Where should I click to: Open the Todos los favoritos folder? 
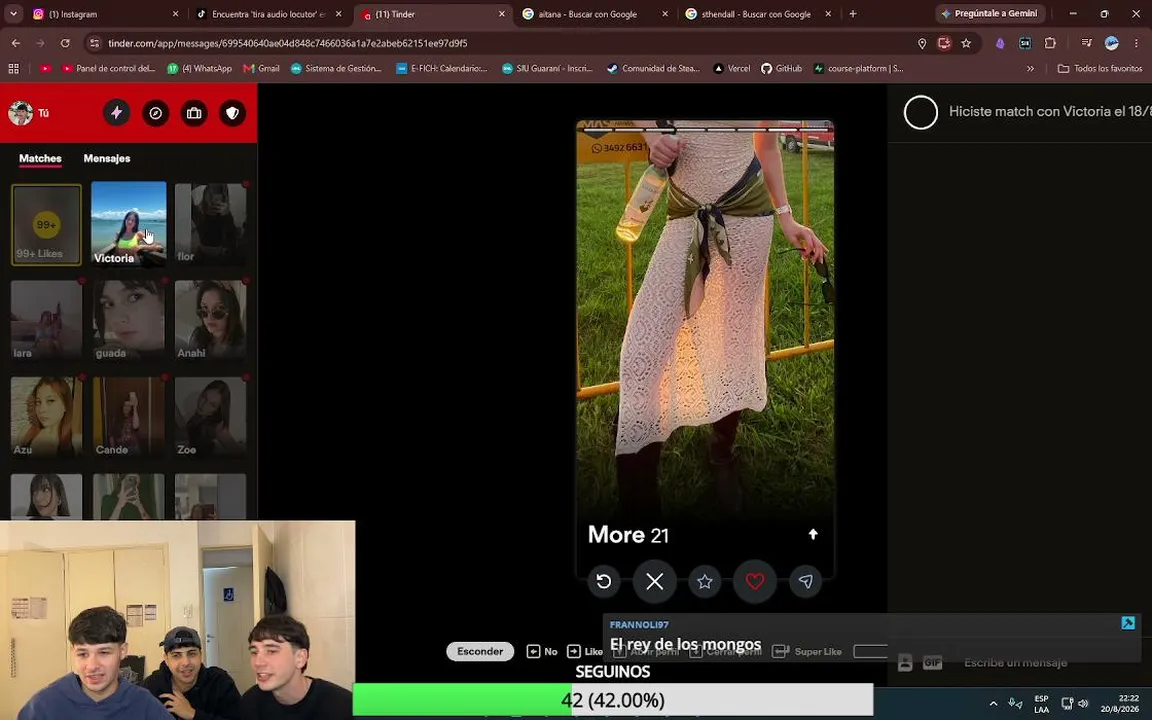tap(1100, 68)
